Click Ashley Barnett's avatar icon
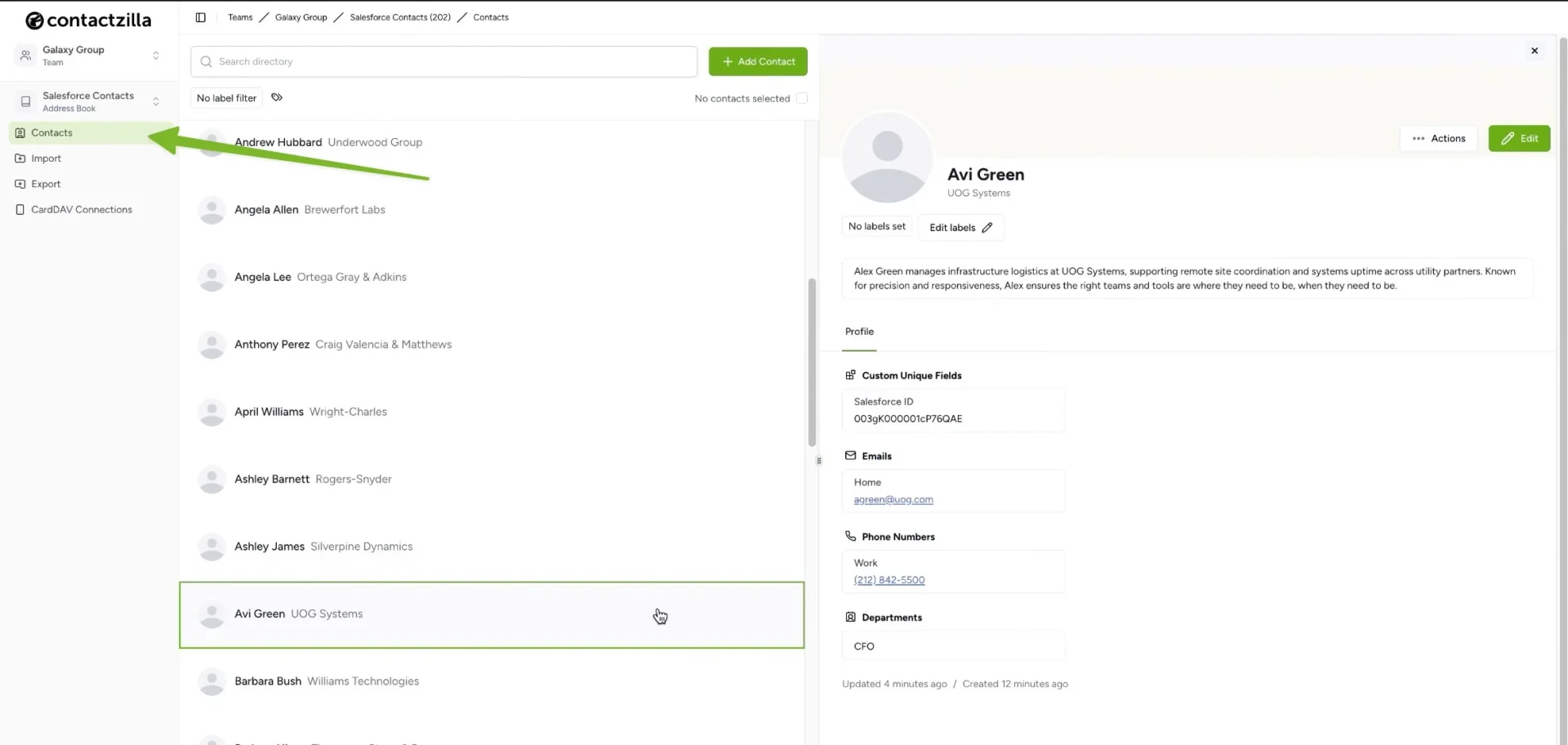Screen dimensions: 1568x745 coord(212,480)
